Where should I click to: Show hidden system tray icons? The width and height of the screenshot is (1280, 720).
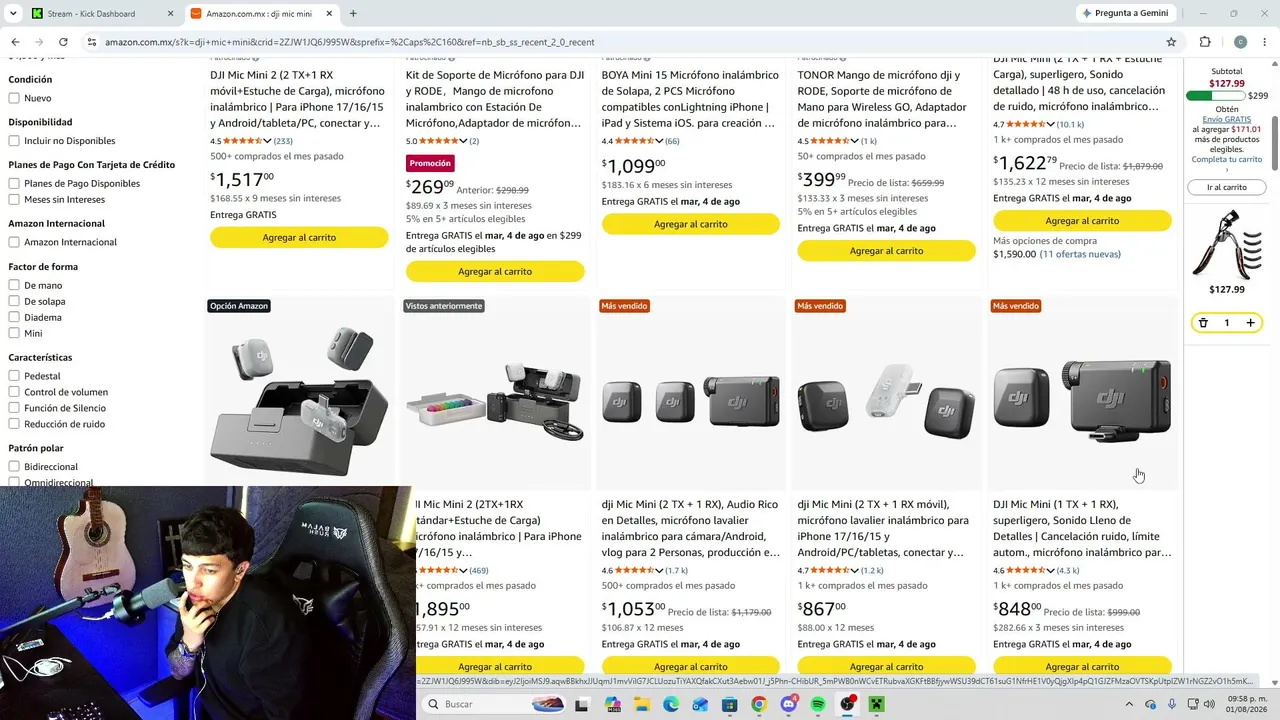tap(1128, 704)
